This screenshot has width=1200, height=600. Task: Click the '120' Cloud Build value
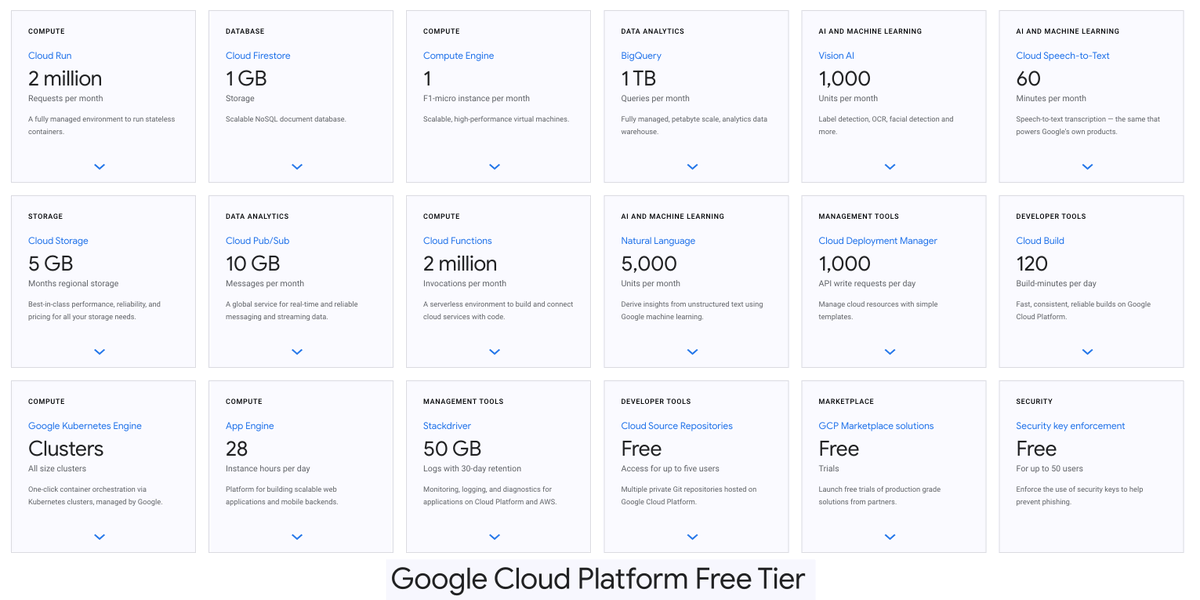tap(1032, 264)
